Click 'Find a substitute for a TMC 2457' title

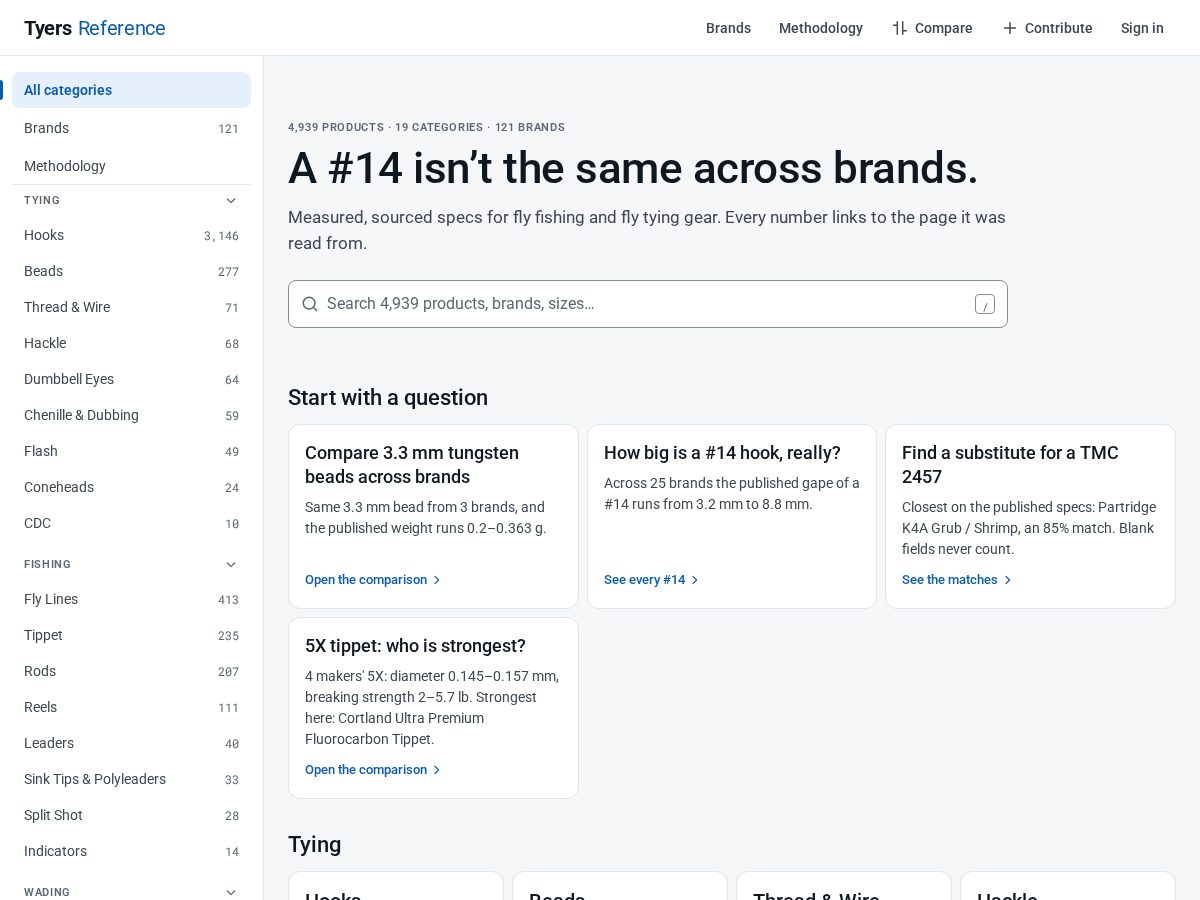[x=1010, y=465]
